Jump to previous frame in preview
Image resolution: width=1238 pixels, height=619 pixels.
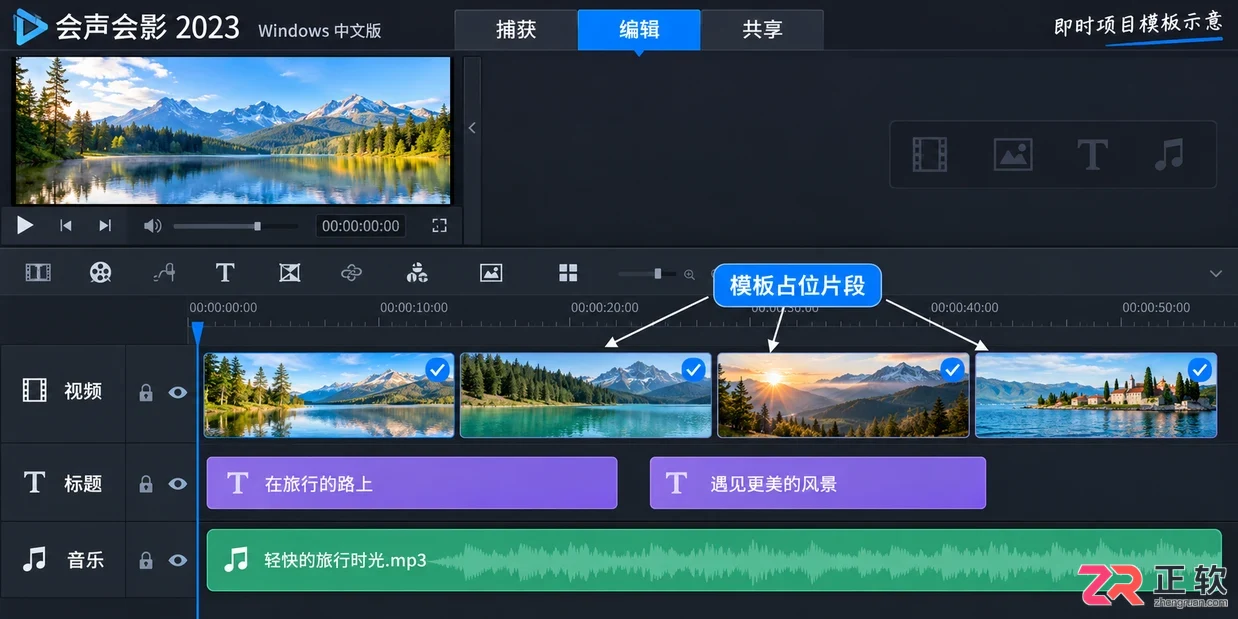(x=66, y=226)
